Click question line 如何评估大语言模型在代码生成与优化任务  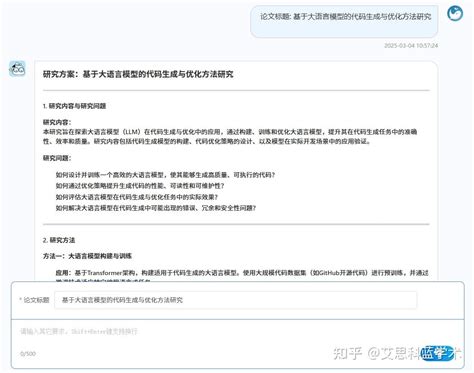tap(136, 197)
